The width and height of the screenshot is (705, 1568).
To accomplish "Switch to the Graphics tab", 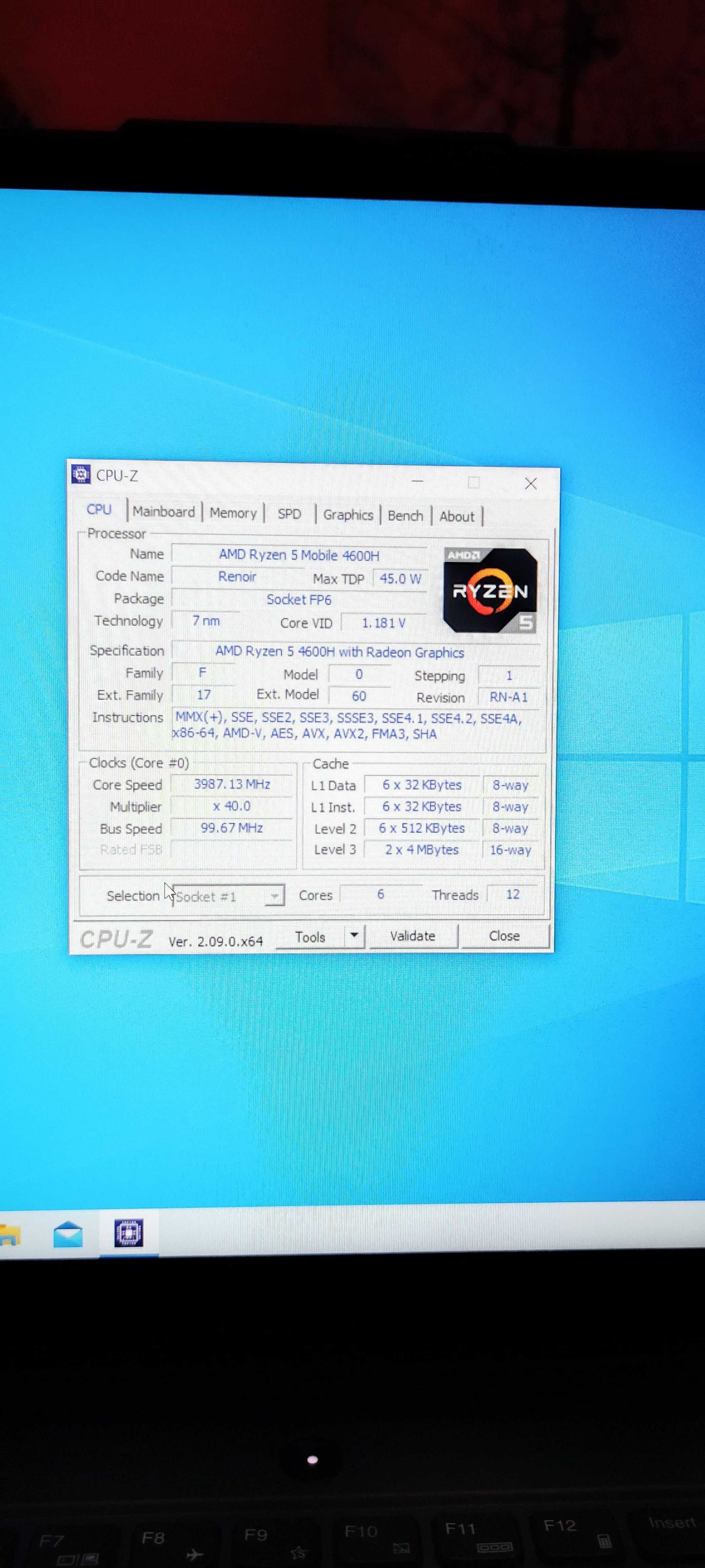I will [348, 515].
